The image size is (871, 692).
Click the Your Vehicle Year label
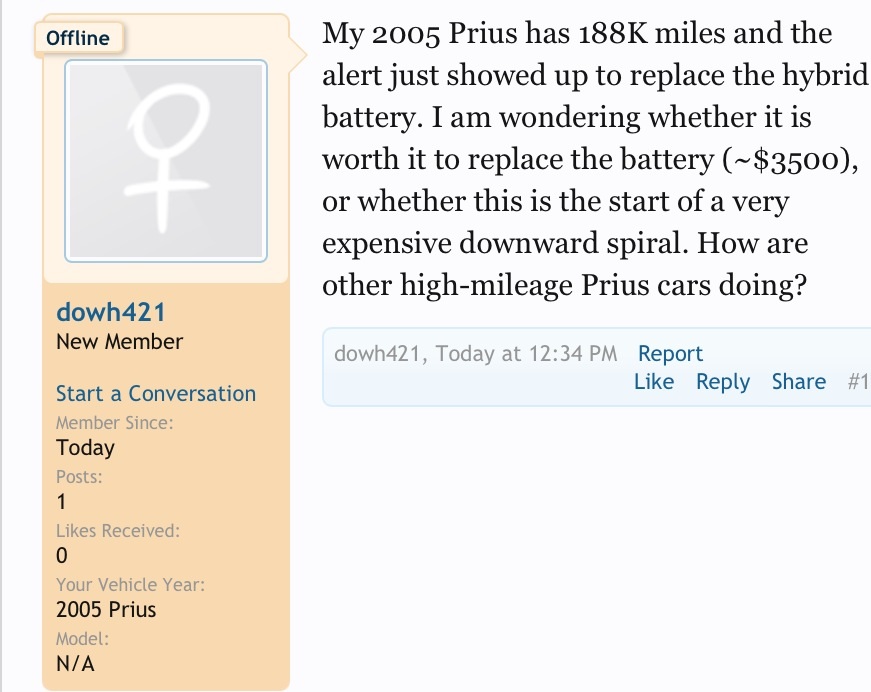[131, 584]
